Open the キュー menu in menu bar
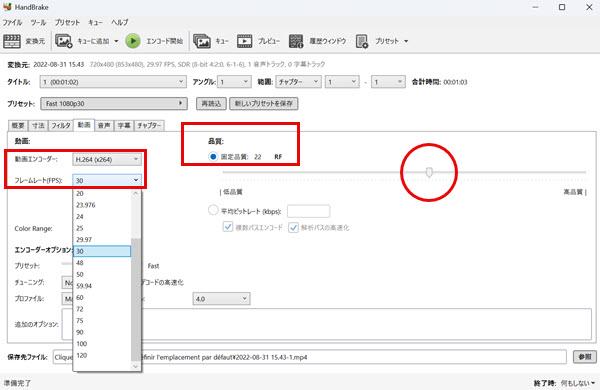The height and width of the screenshot is (390, 600). [x=95, y=22]
